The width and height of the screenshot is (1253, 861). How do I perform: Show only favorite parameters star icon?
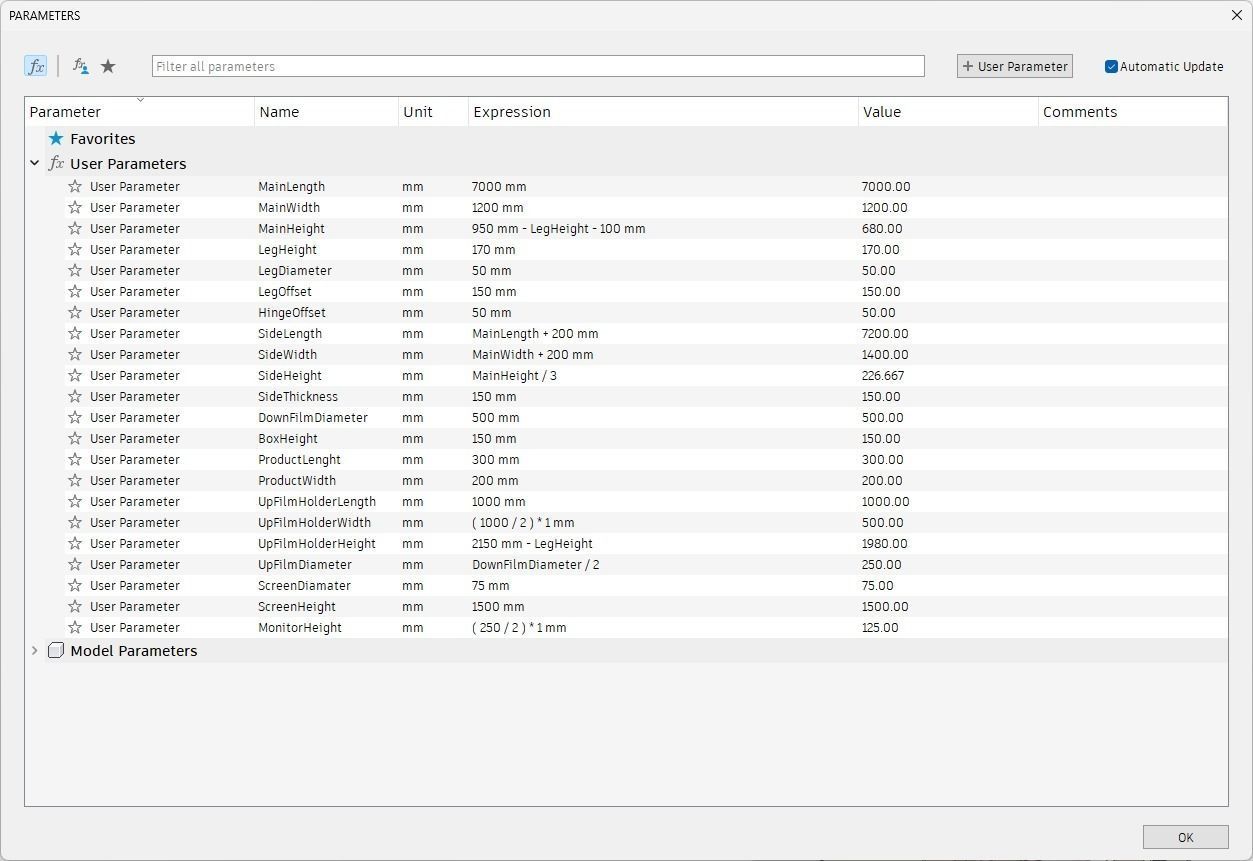point(108,66)
